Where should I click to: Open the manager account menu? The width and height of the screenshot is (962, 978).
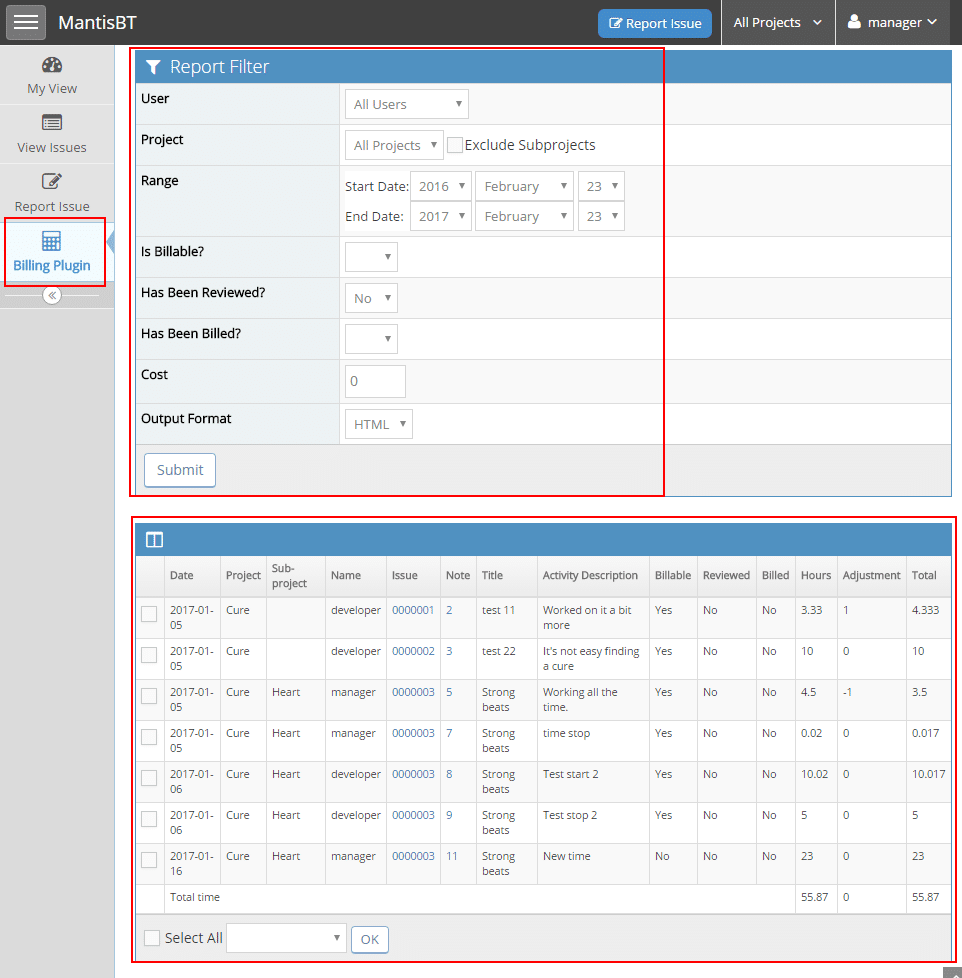tap(893, 22)
